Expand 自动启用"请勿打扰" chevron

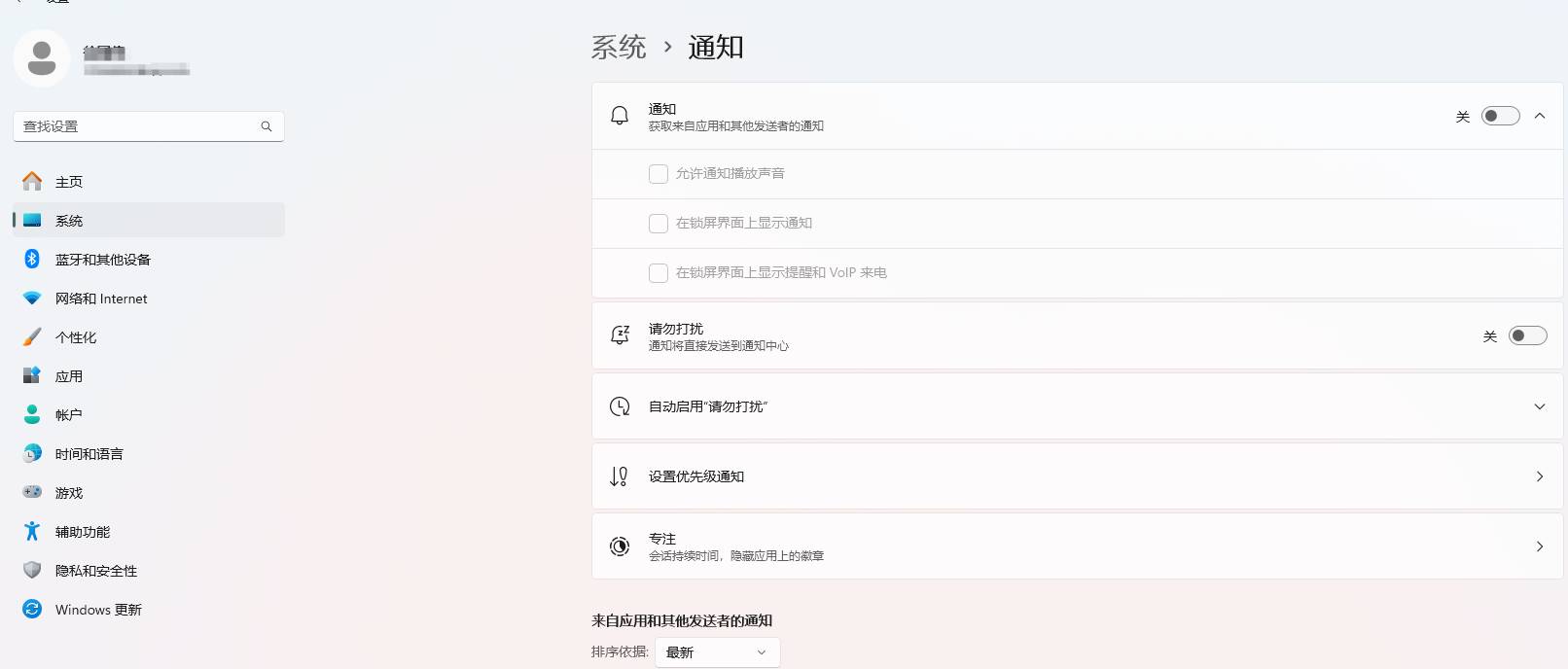pos(1540,406)
